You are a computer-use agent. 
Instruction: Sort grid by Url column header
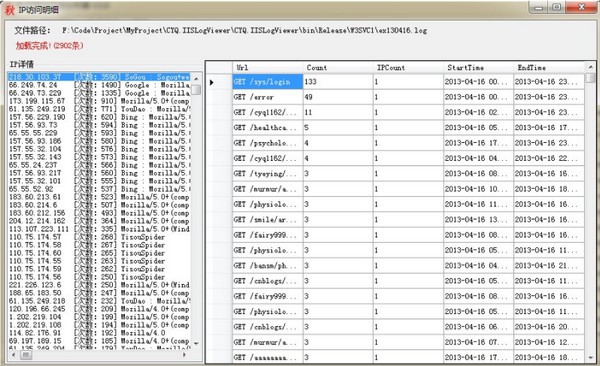268,68
